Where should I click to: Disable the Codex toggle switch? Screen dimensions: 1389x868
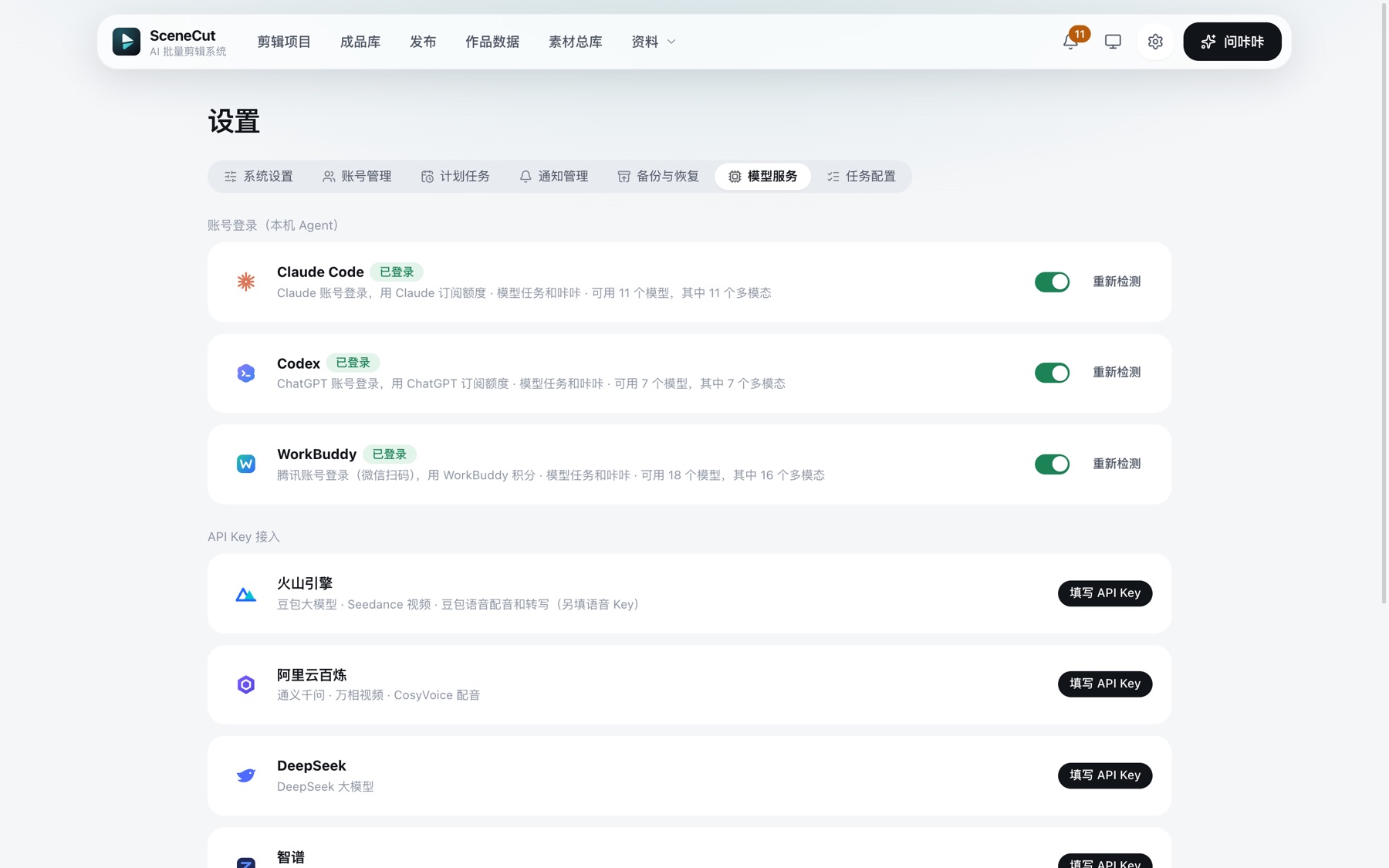coord(1052,373)
